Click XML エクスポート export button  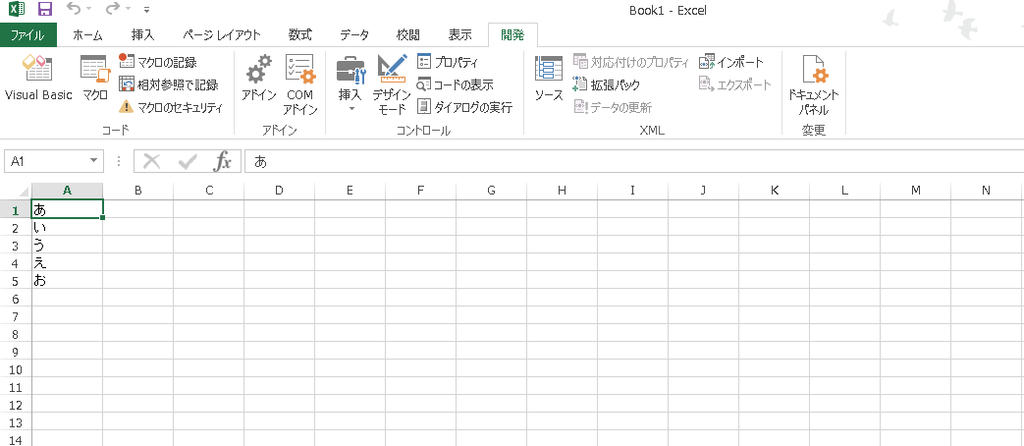coord(735,85)
